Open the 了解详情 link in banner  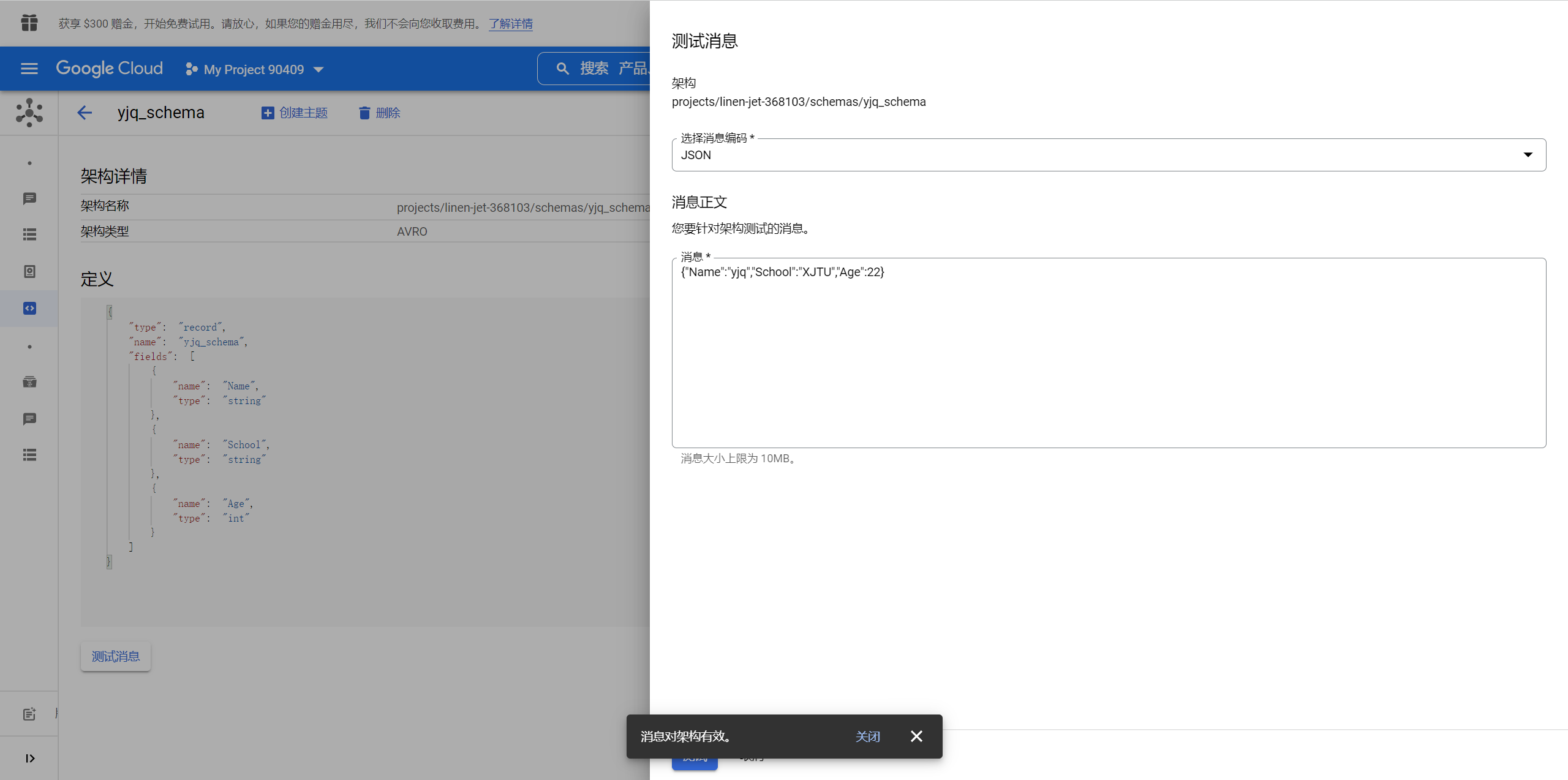click(x=511, y=23)
